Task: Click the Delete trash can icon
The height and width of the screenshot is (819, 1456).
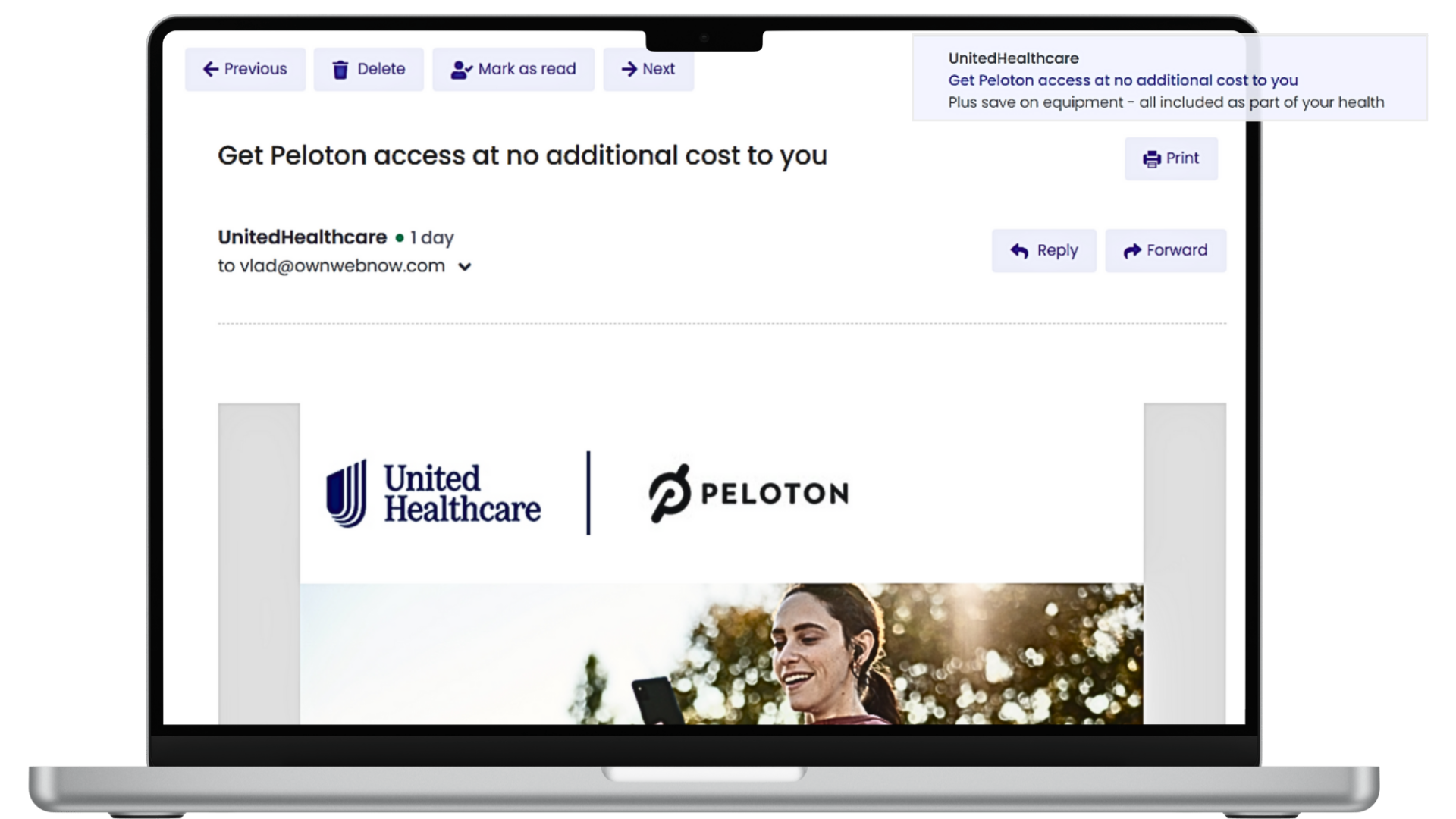Action: point(340,70)
